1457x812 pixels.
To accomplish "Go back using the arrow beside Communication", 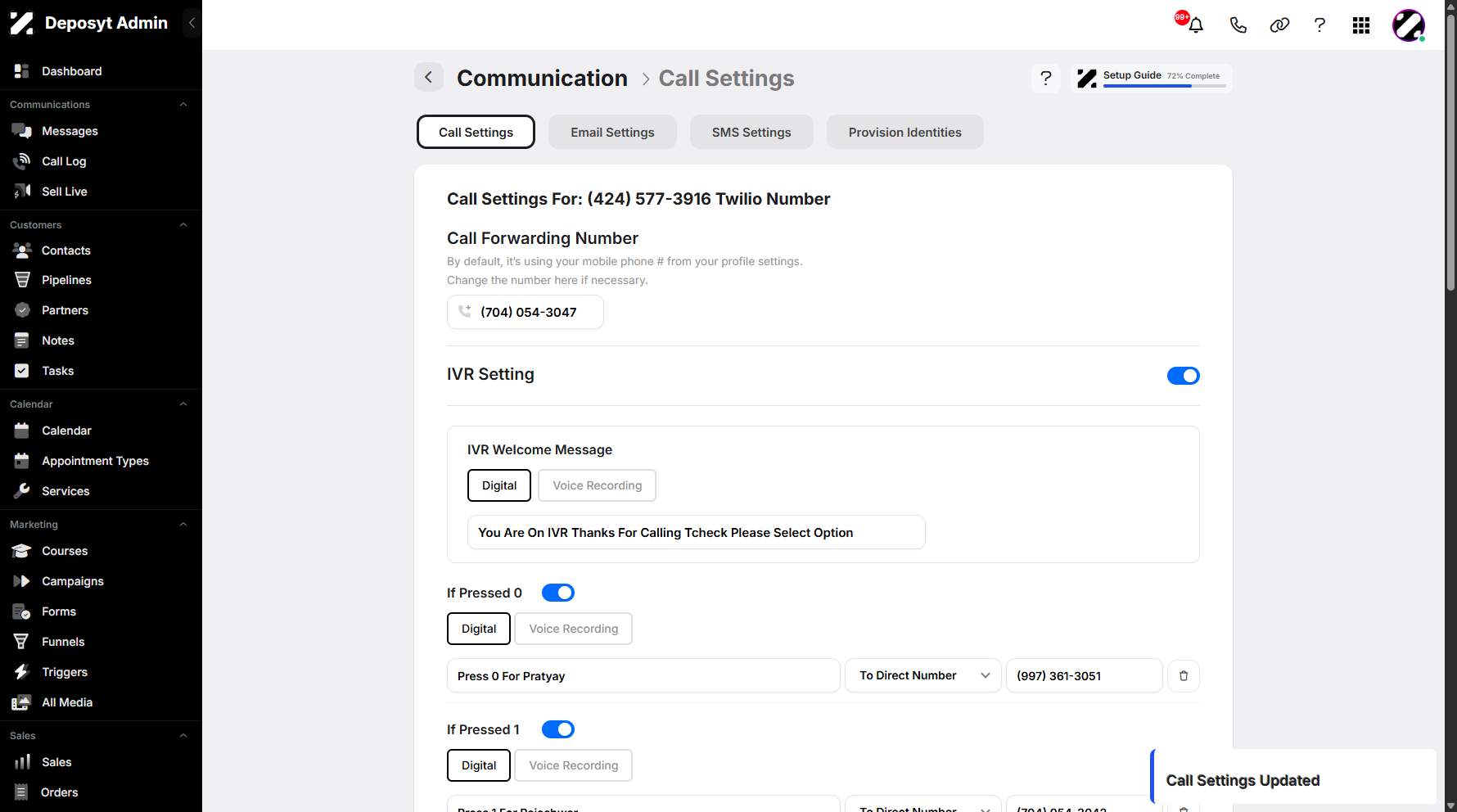I will click(428, 77).
